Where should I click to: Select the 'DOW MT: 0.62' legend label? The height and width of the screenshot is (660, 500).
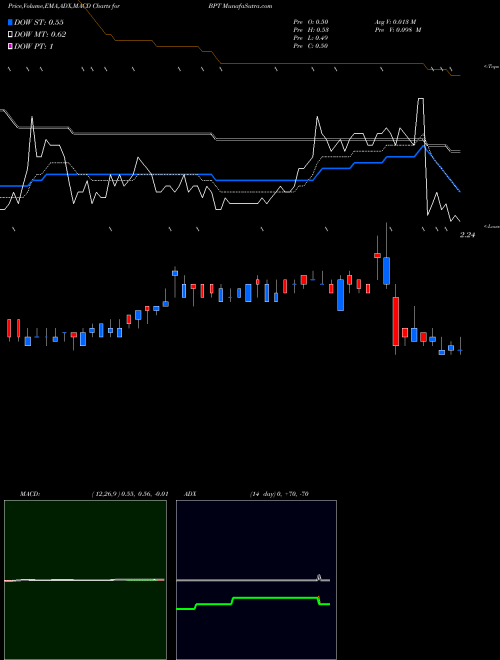pos(40,35)
